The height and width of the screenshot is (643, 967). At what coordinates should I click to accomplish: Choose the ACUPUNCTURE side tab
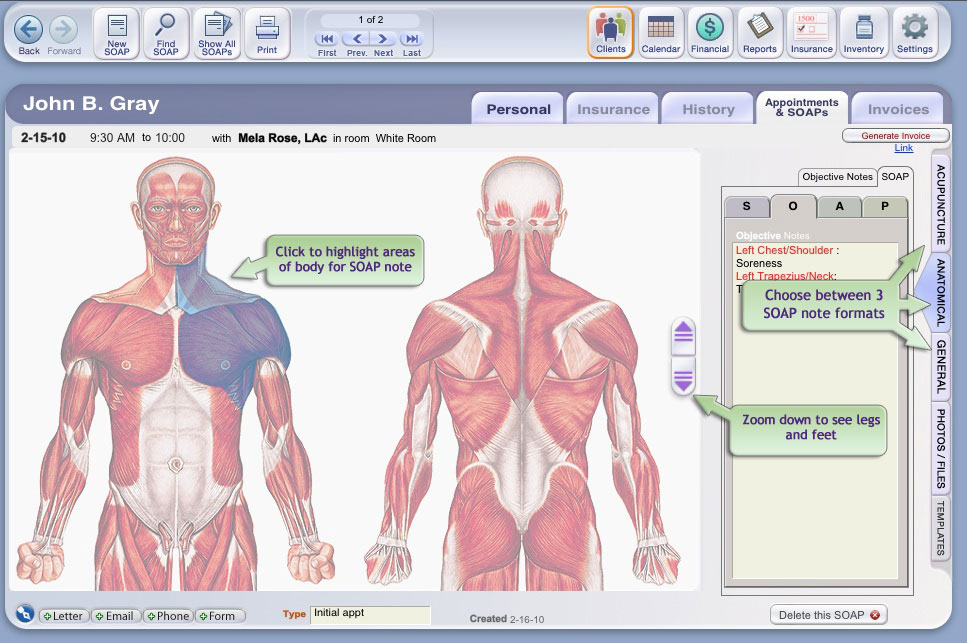coord(940,204)
